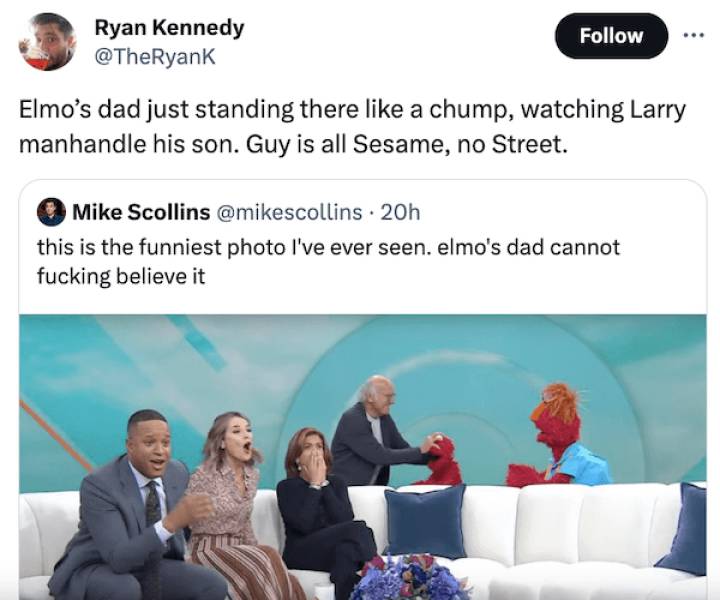Open the Ryan Kennedy display name link
Image resolution: width=720 pixels, height=600 pixels.
(x=168, y=28)
